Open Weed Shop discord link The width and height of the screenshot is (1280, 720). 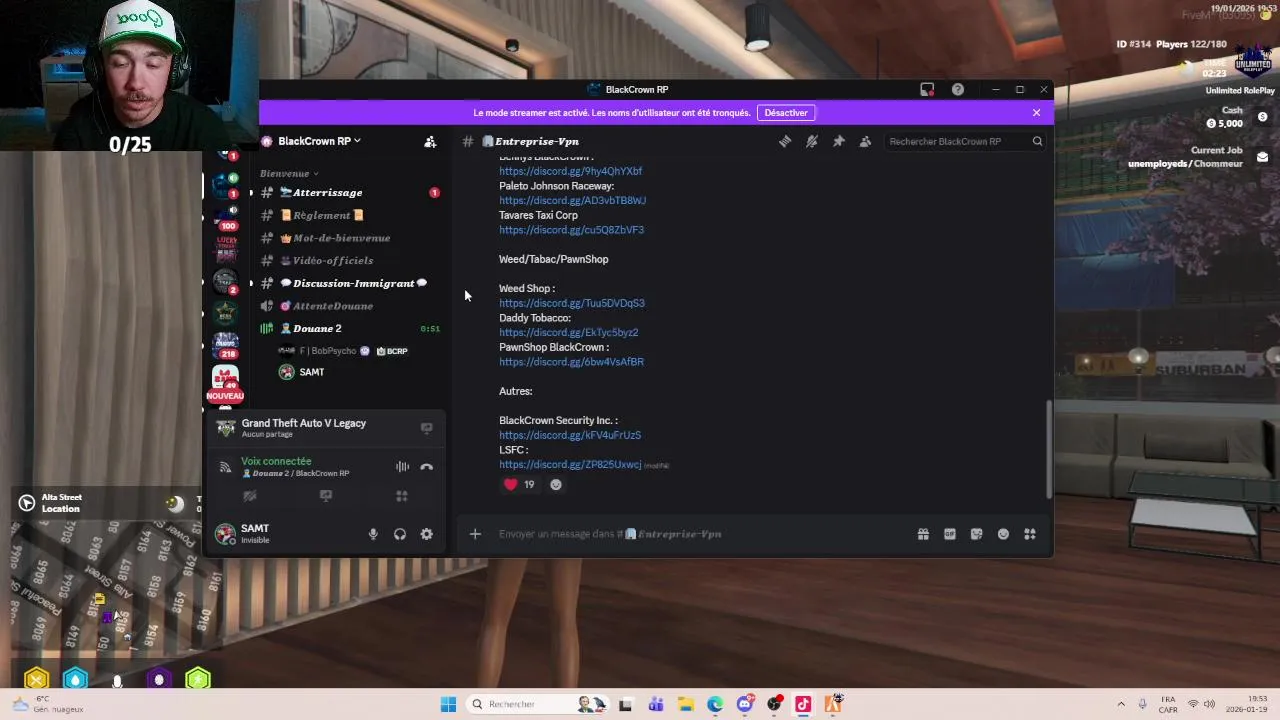click(572, 303)
